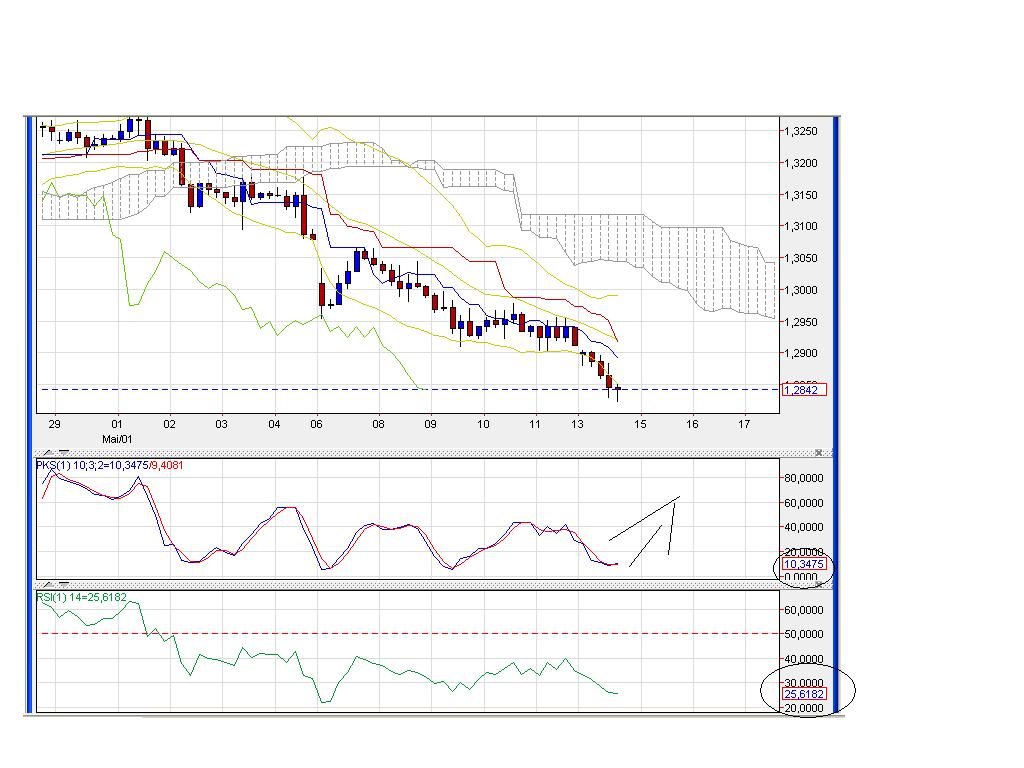Click the move-up arrow on PKS pane divider
1024x768 pixels.
point(48,453)
